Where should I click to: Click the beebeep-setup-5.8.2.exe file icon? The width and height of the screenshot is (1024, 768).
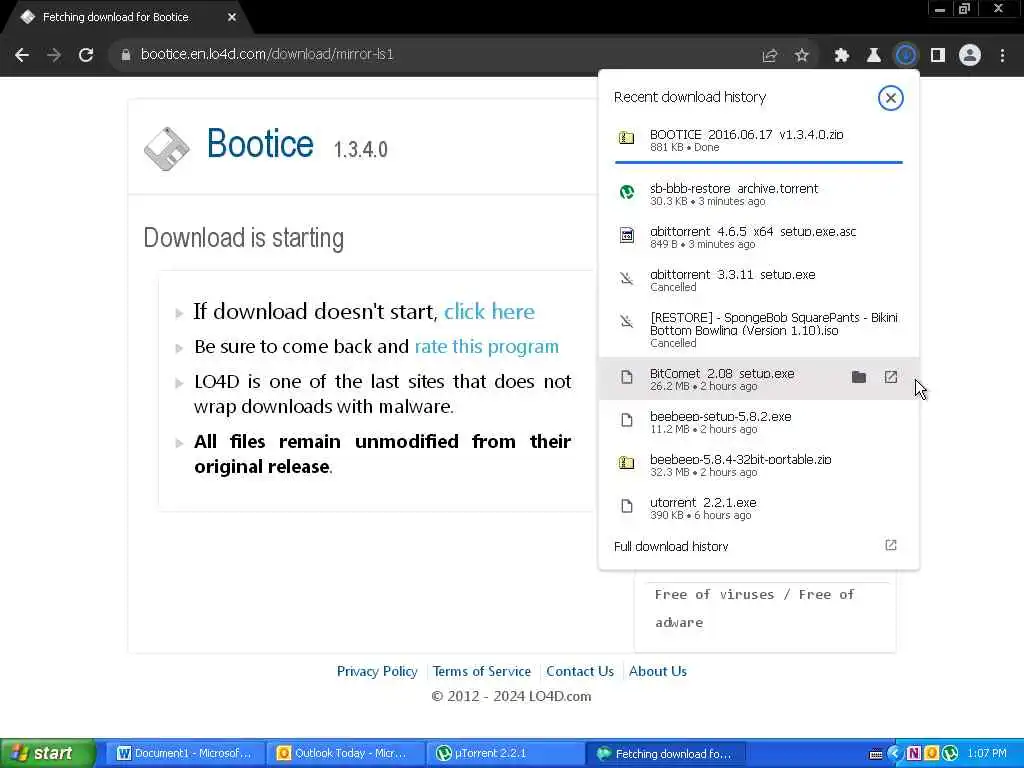point(626,420)
